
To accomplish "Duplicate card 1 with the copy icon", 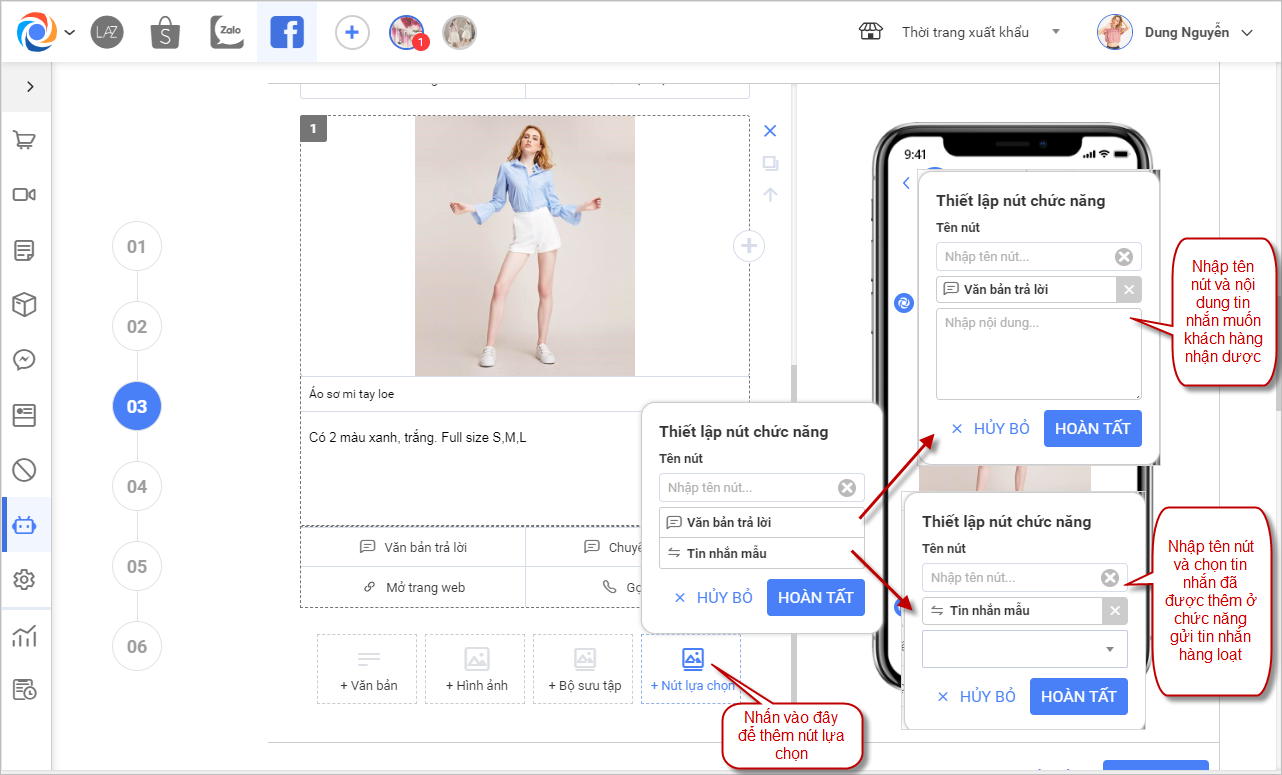I will (770, 163).
